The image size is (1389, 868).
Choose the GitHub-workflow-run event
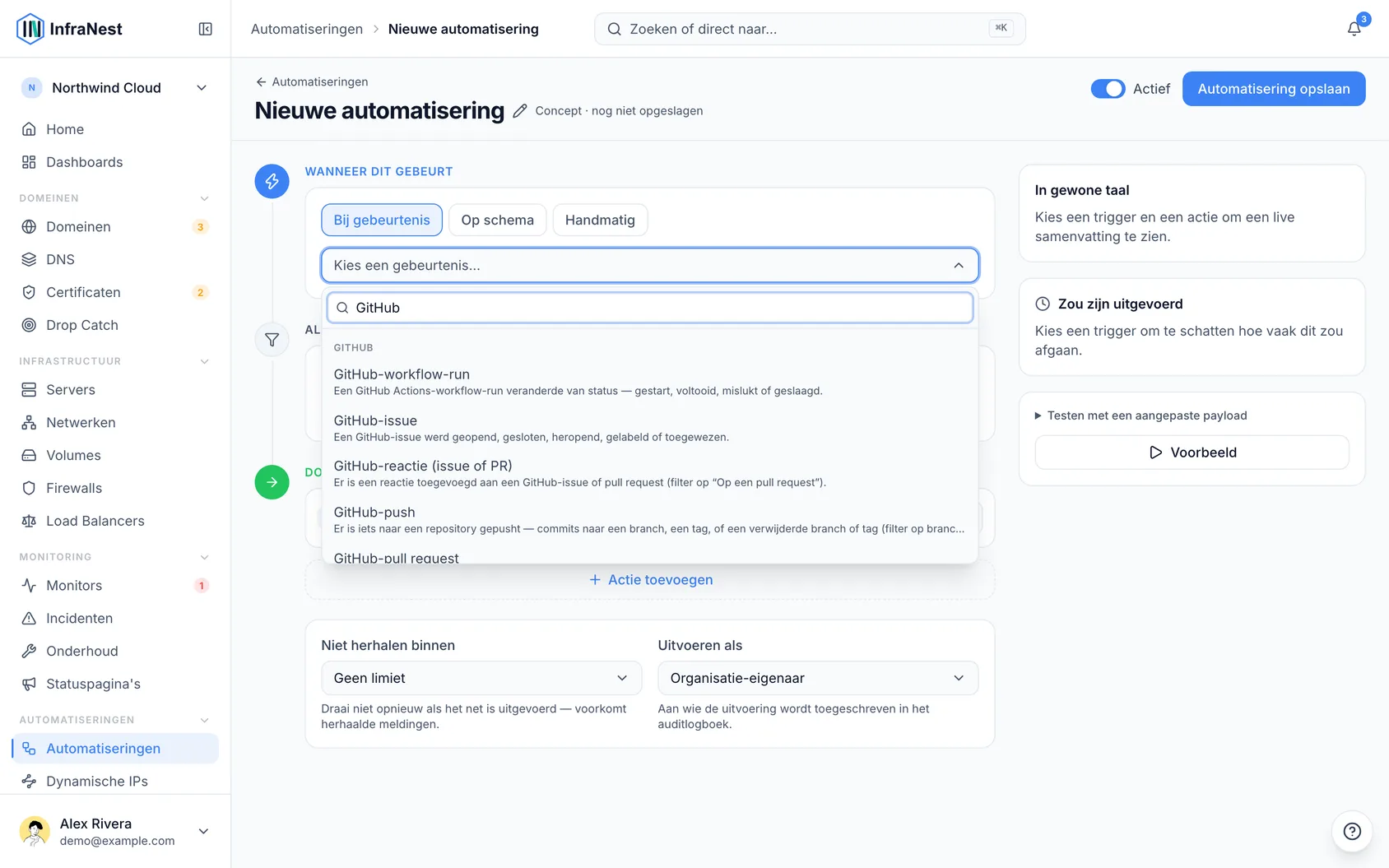(649, 382)
